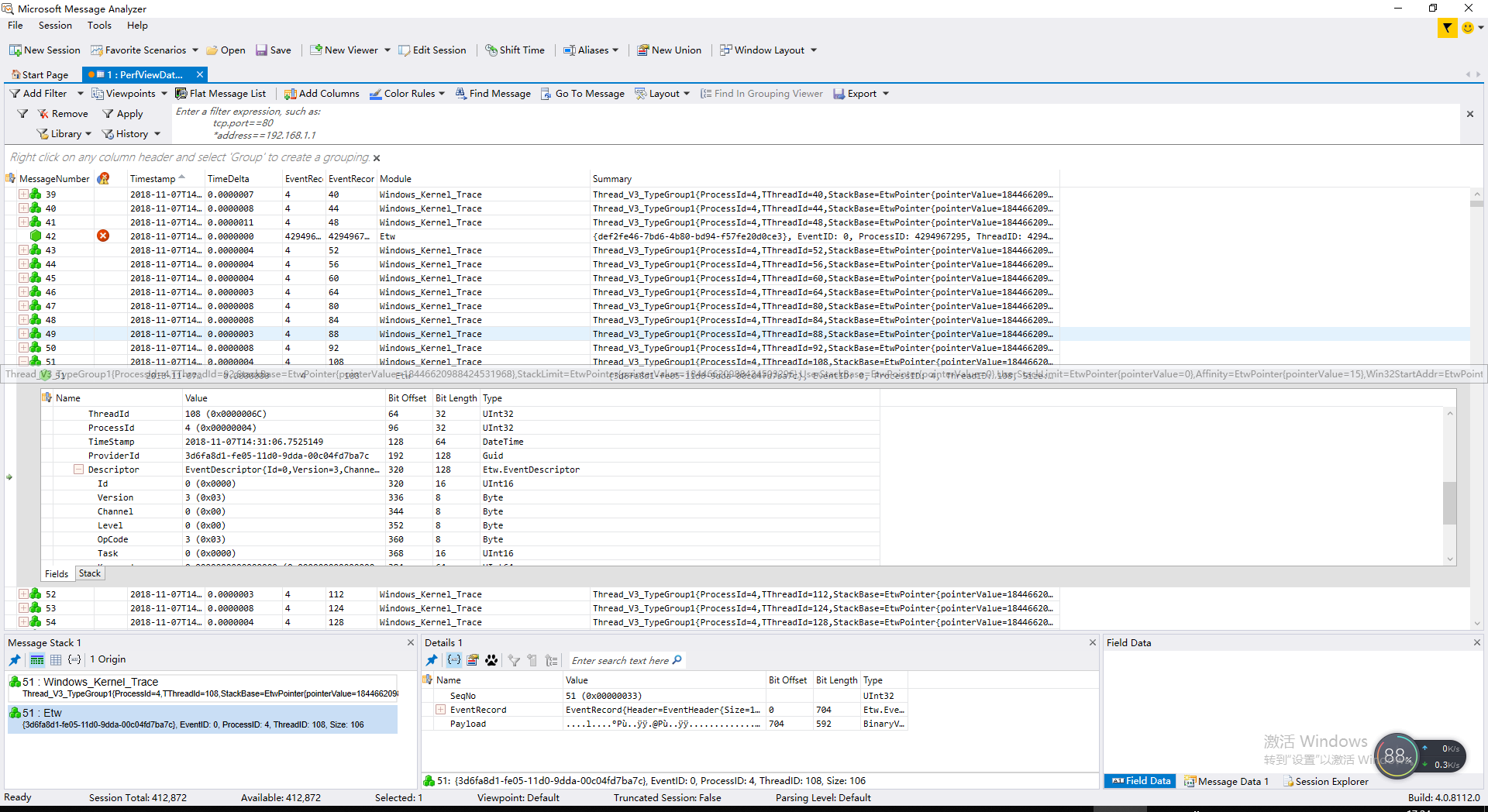Click the paw print icon in Details
The width and height of the screenshot is (1488, 812).
pos(491,660)
